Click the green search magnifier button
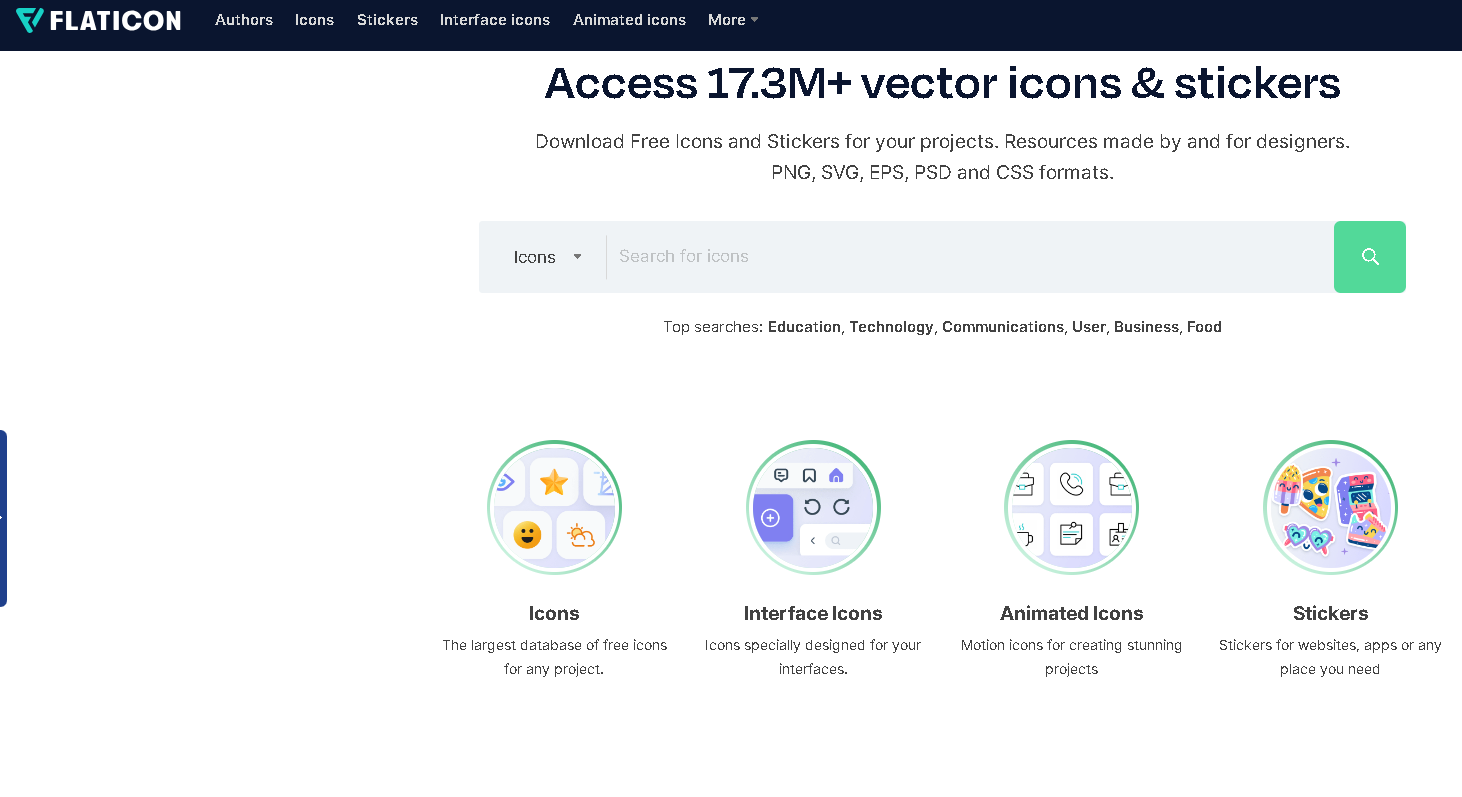 (x=1370, y=257)
